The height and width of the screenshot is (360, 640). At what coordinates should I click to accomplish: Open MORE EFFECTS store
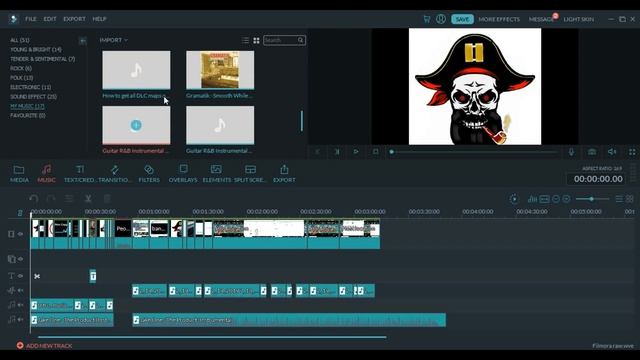coord(499,19)
